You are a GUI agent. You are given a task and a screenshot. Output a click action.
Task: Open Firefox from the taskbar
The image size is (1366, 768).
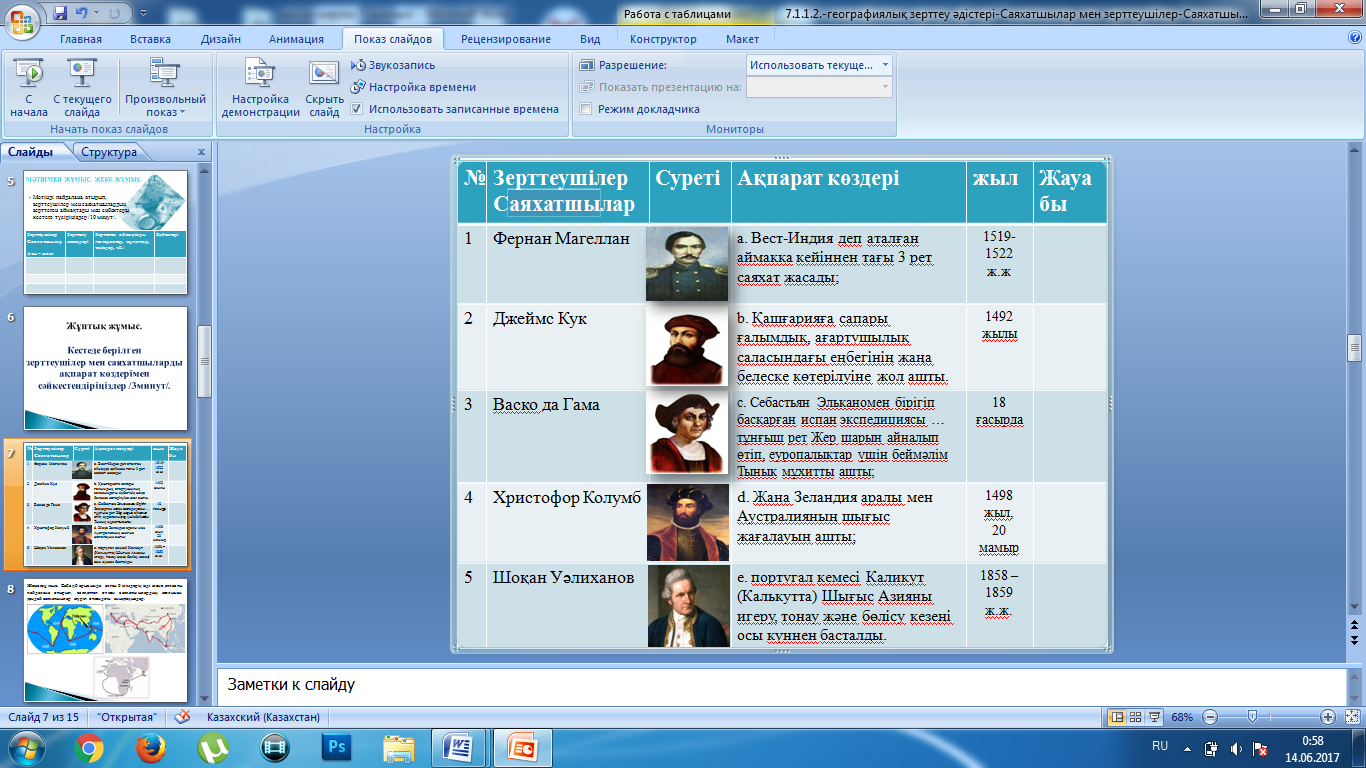tap(151, 747)
